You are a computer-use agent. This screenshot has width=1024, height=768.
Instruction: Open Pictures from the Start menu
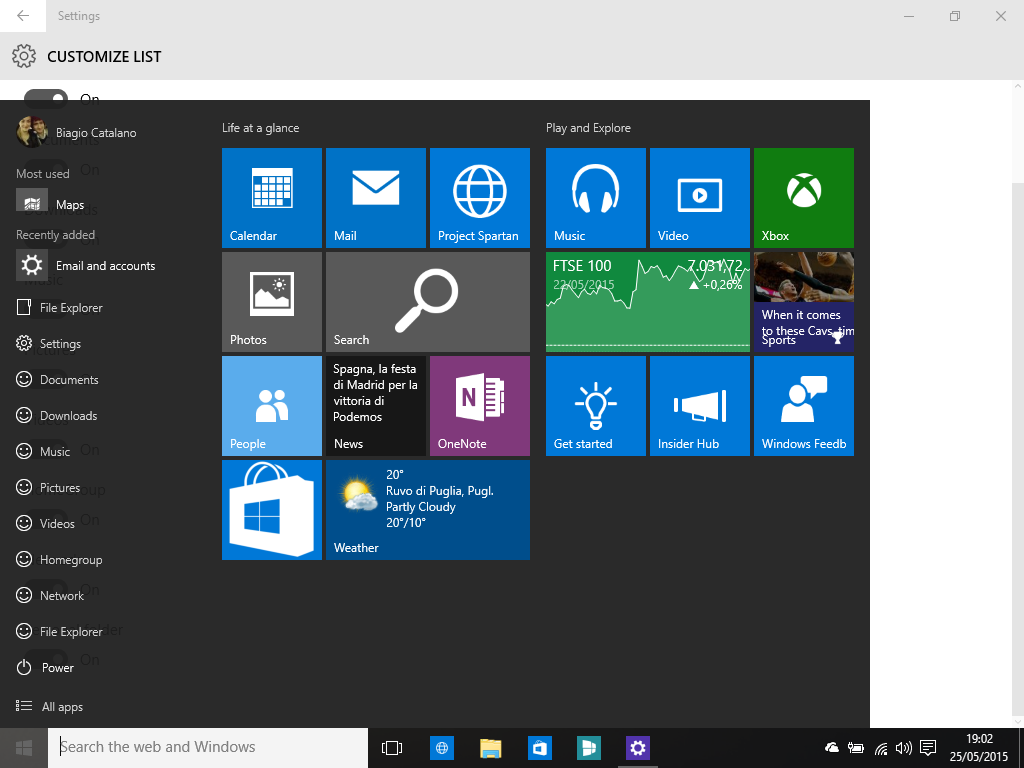click(48, 487)
